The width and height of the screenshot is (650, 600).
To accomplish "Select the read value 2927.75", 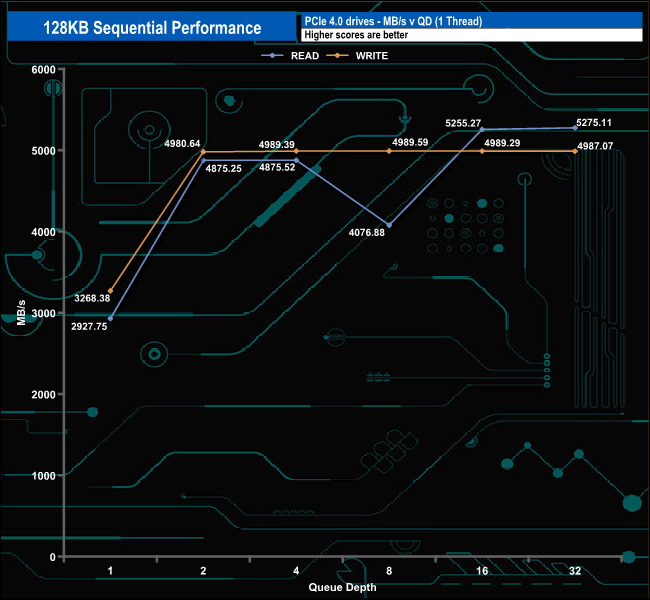I will (x=89, y=326).
